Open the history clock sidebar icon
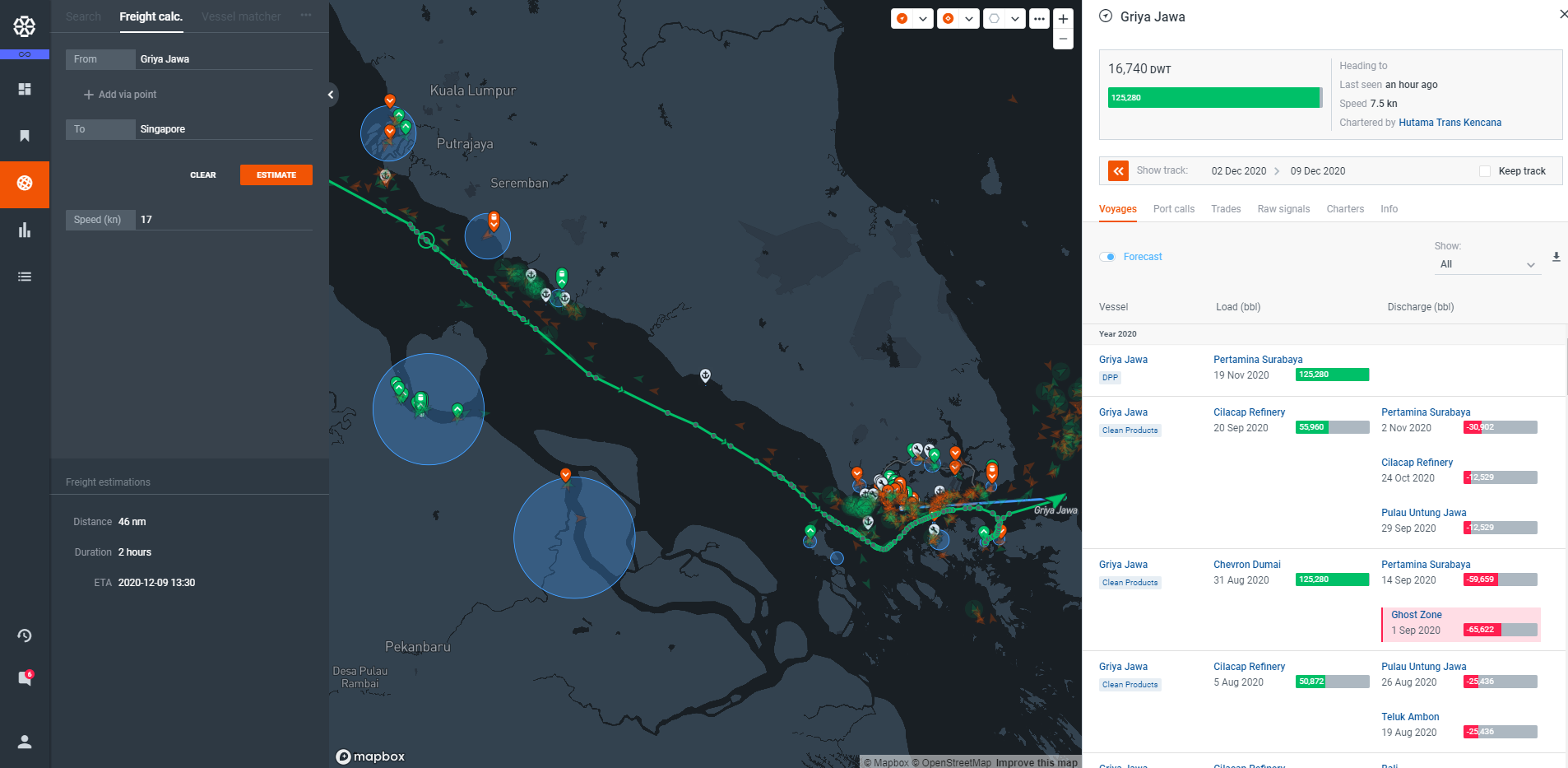Viewport: 1568px width, 768px height. (25, 635)
